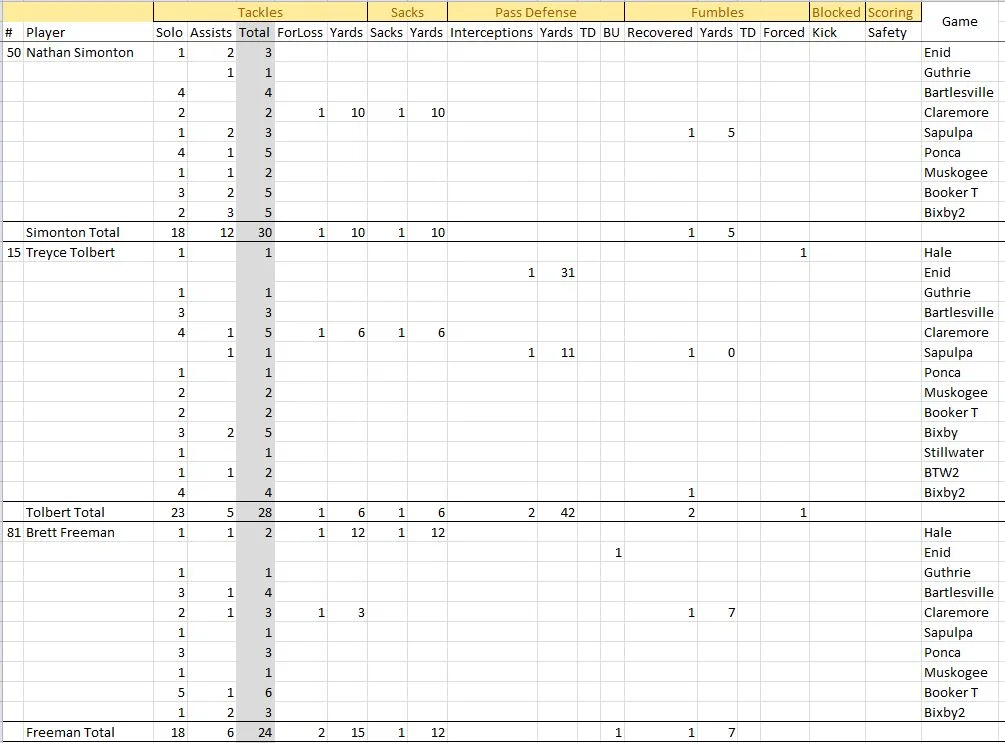
Task: Select jersey number 50 cell
Action: (x=13, y=53)
